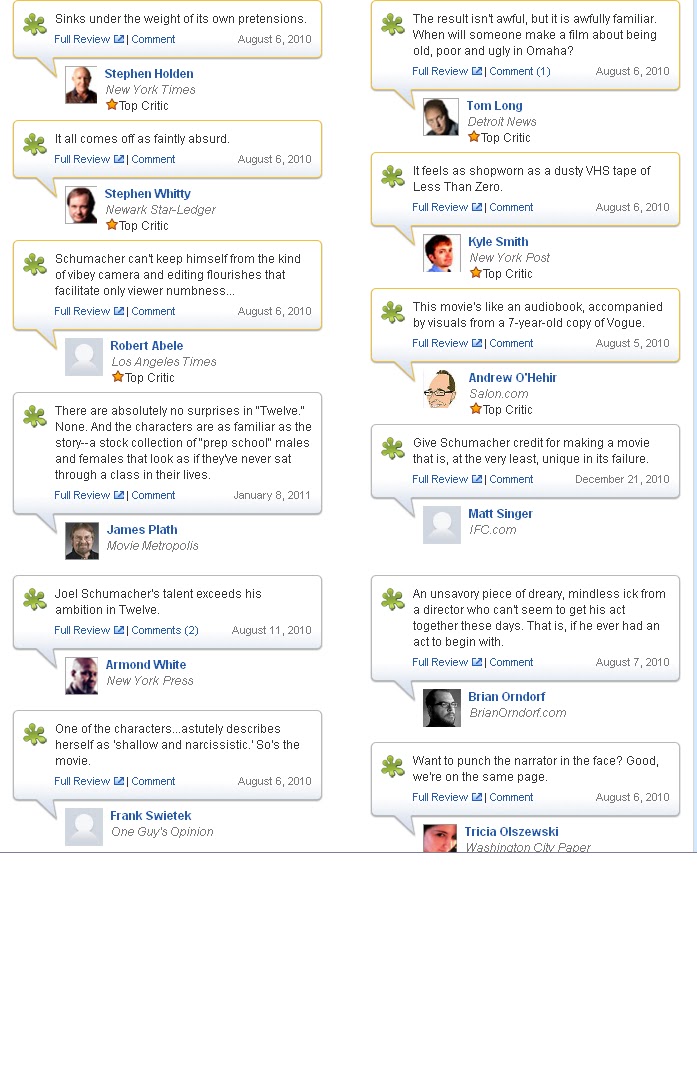
Task: Open Stephen Holden's profile photo
Action: pyautogui.click(x=81, y=85)
